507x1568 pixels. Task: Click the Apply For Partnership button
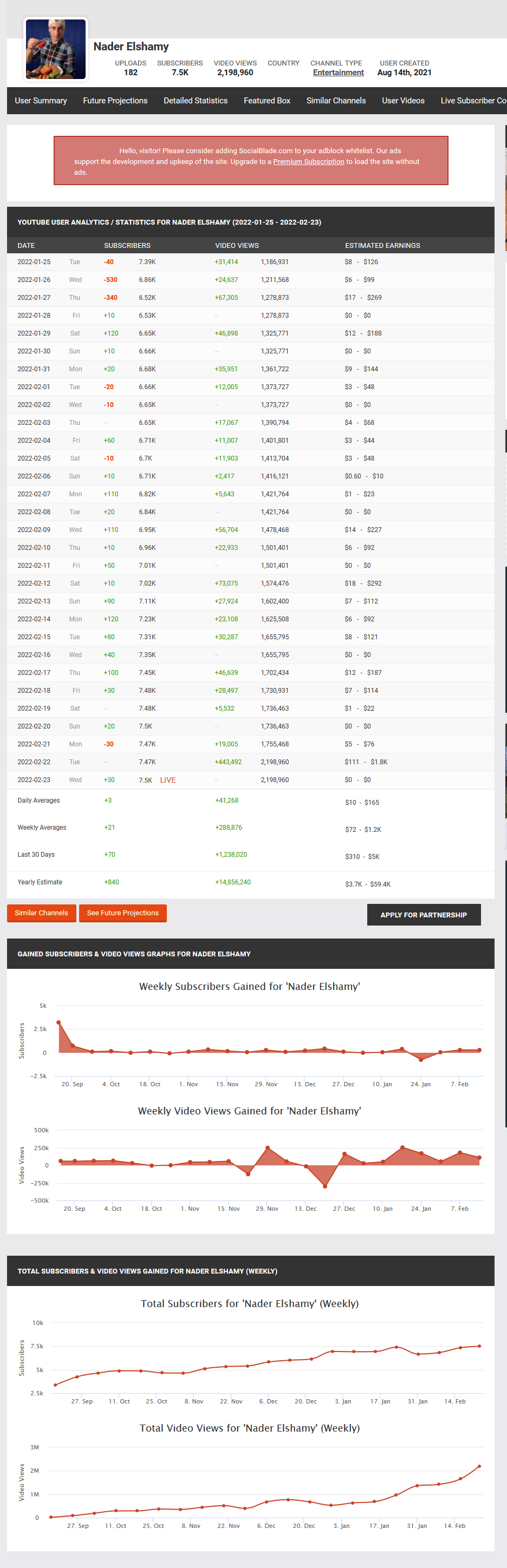point(424,914)
